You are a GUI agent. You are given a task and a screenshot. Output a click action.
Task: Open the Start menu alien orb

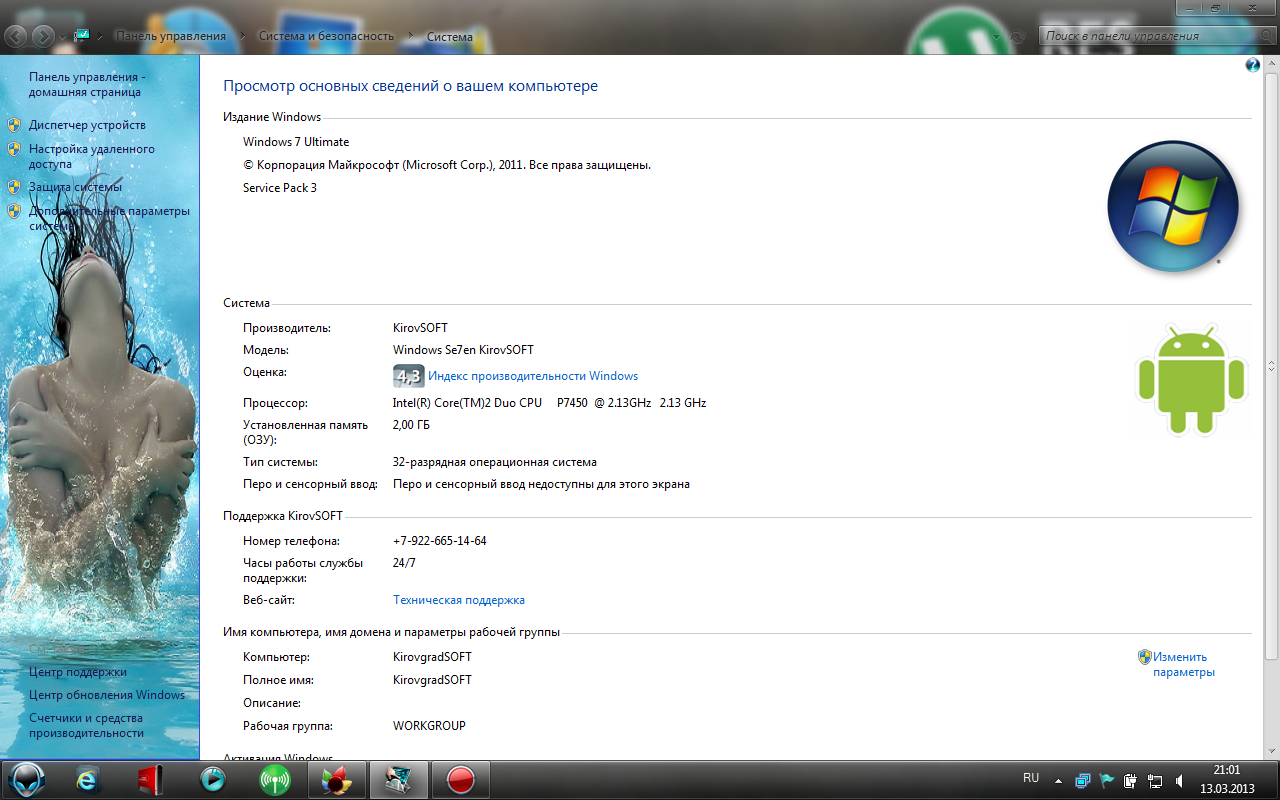point(27,778)
